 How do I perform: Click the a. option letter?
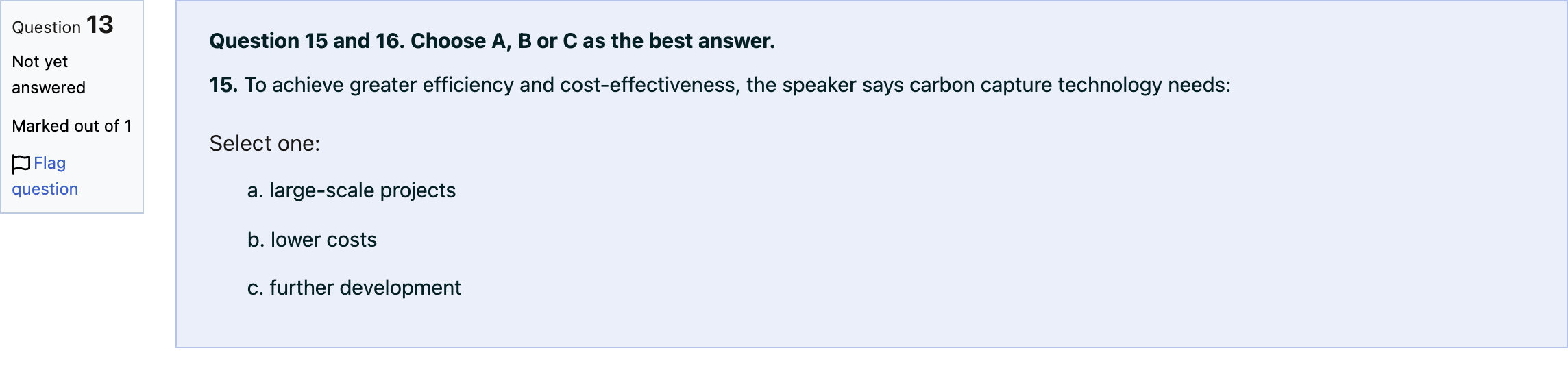(255, 190)
